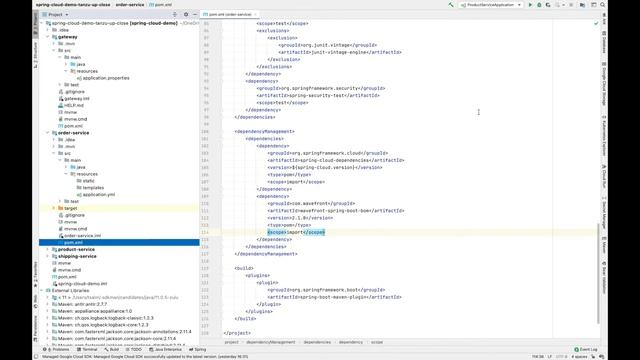The image size is (640, 360).
Task: Open the Java Enterprise tool window
Action: tap(165, 350)
